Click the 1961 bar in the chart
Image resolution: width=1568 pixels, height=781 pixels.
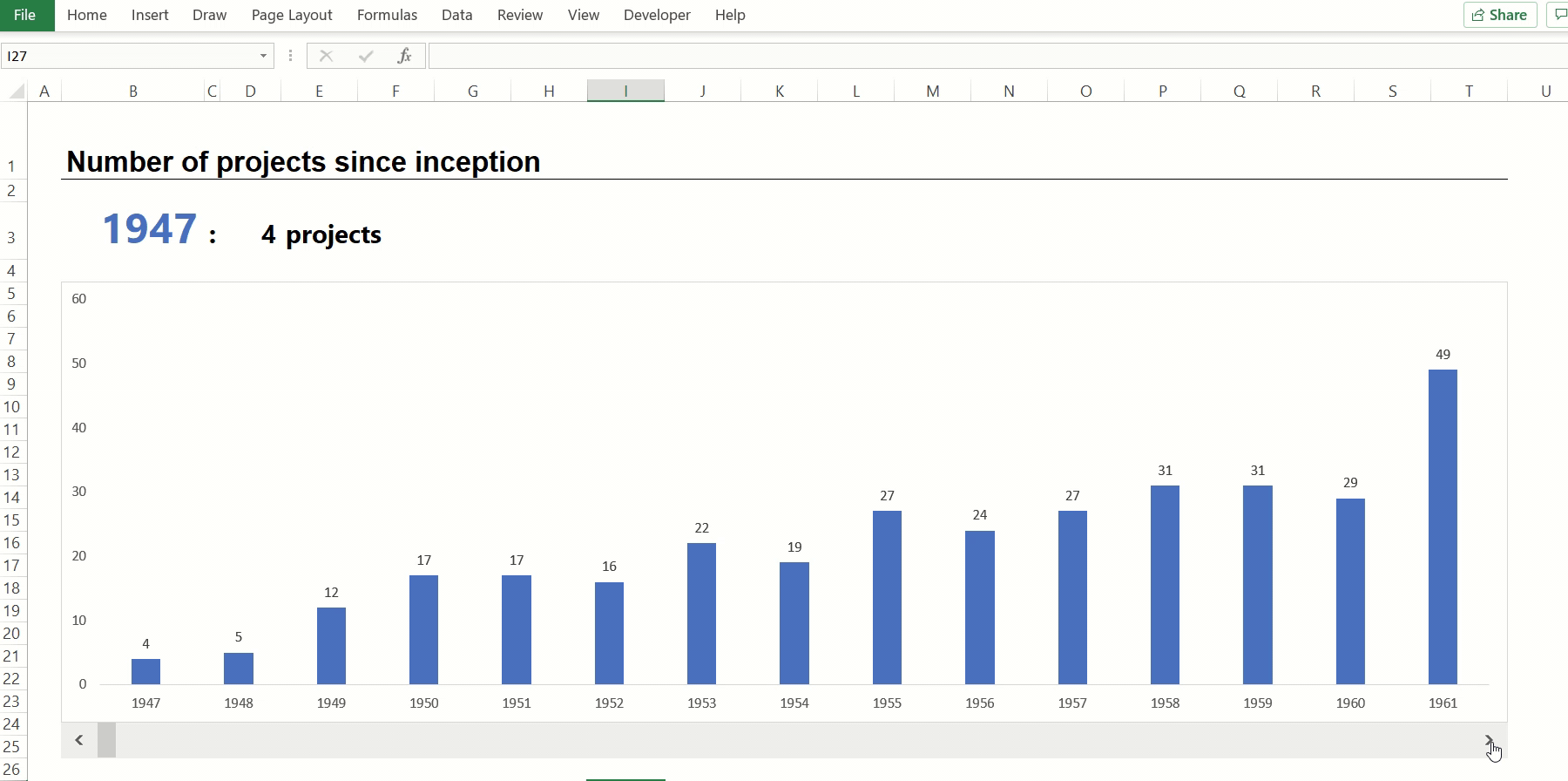[x=1443, y=526]
